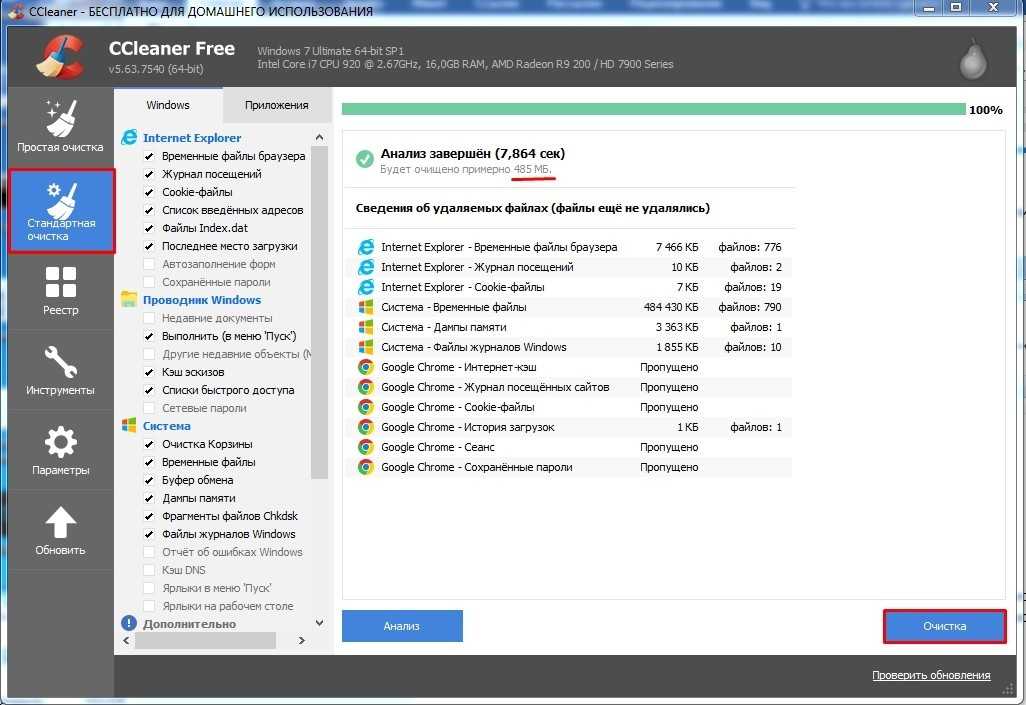This screenshot has width=1026, height=705.
Task: Select Стандартная очистка sidebar icon
Action: coord(61,201)
